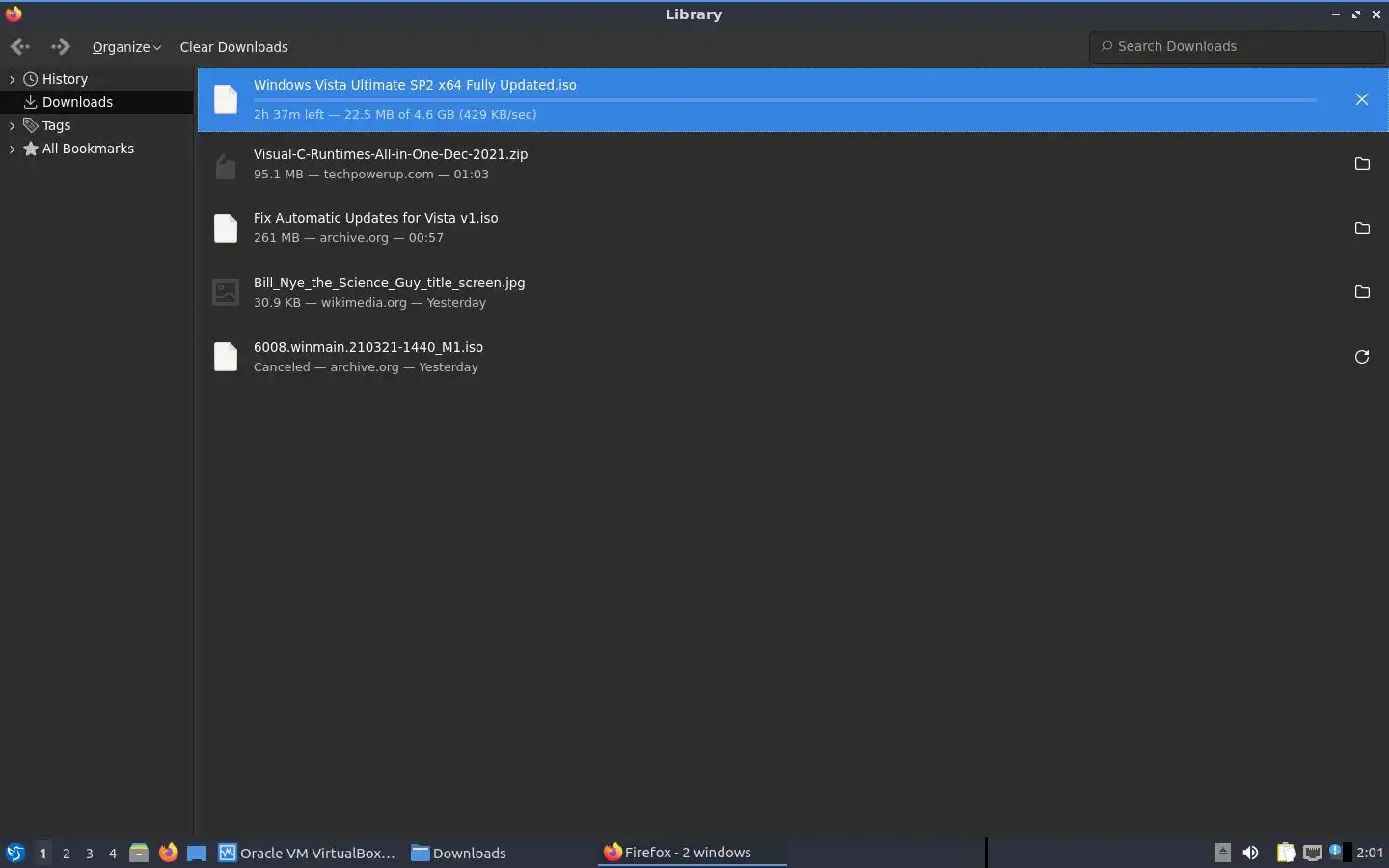Image resolution: width=1389 pixels, height=868 pixels.
Task: Click the show desktop taskbar icon
Action: [197, 853]
